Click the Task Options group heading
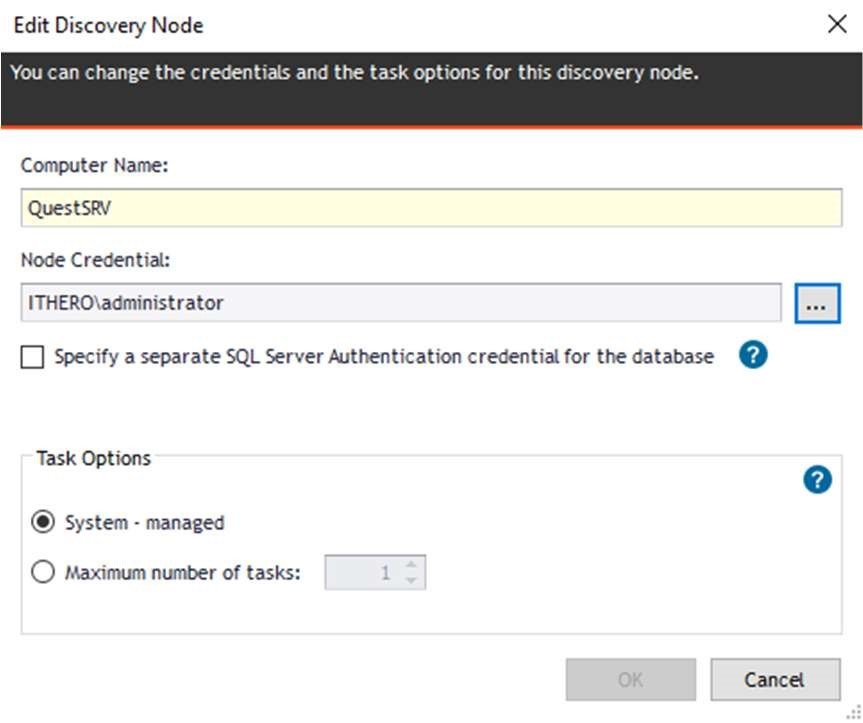863x723 pixels. (x=94, y=459)
